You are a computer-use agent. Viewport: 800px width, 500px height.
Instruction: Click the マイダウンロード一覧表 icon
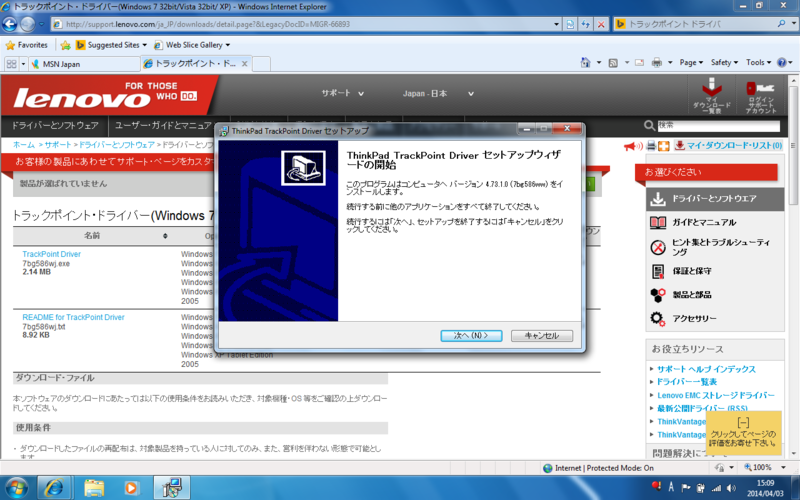[x=711, y=95]
